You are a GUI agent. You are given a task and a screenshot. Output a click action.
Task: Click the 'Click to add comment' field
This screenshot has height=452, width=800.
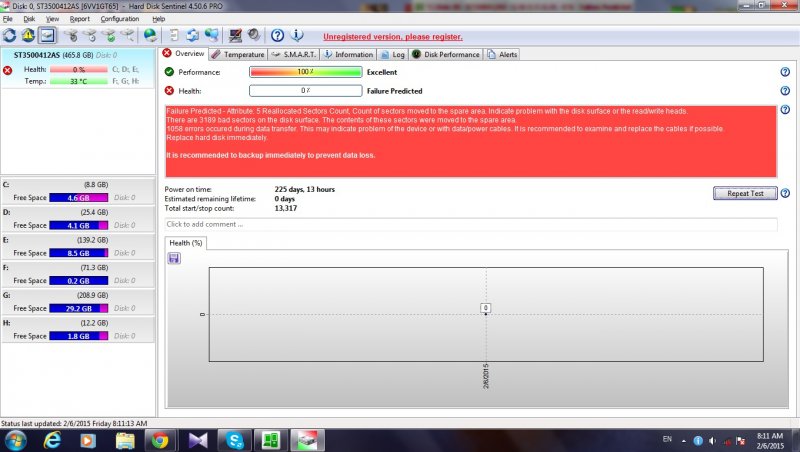[x=470, y=224]
